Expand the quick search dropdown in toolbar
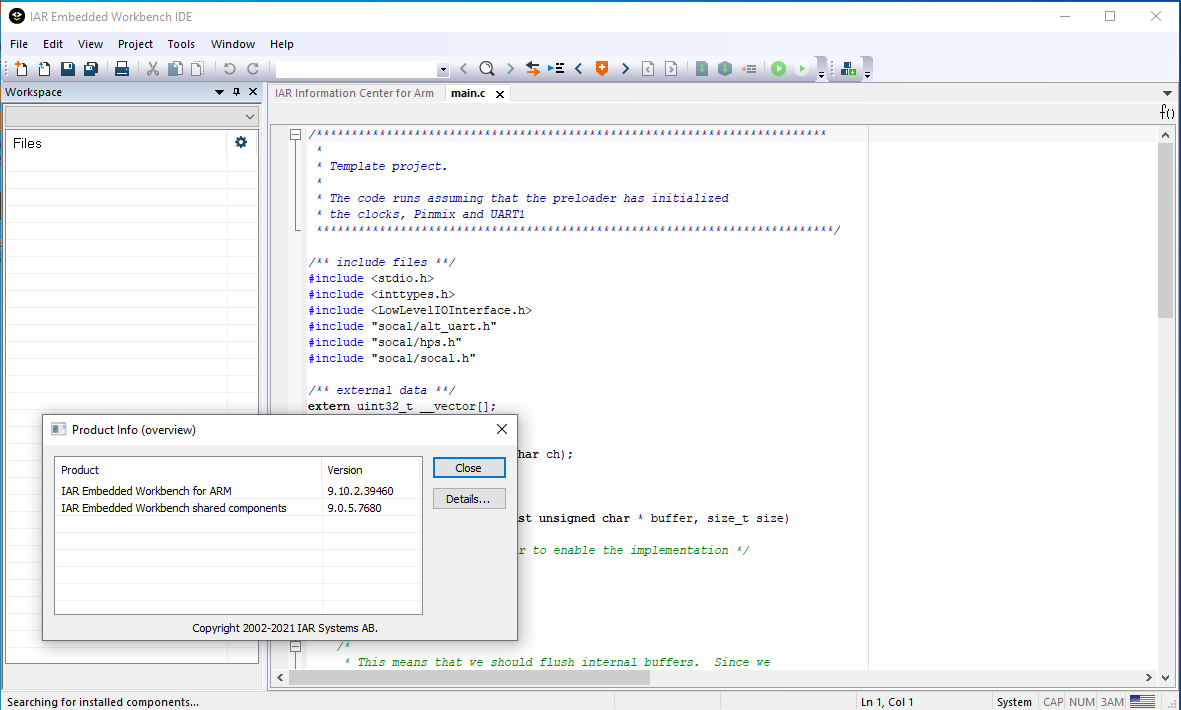 [443, 69]
